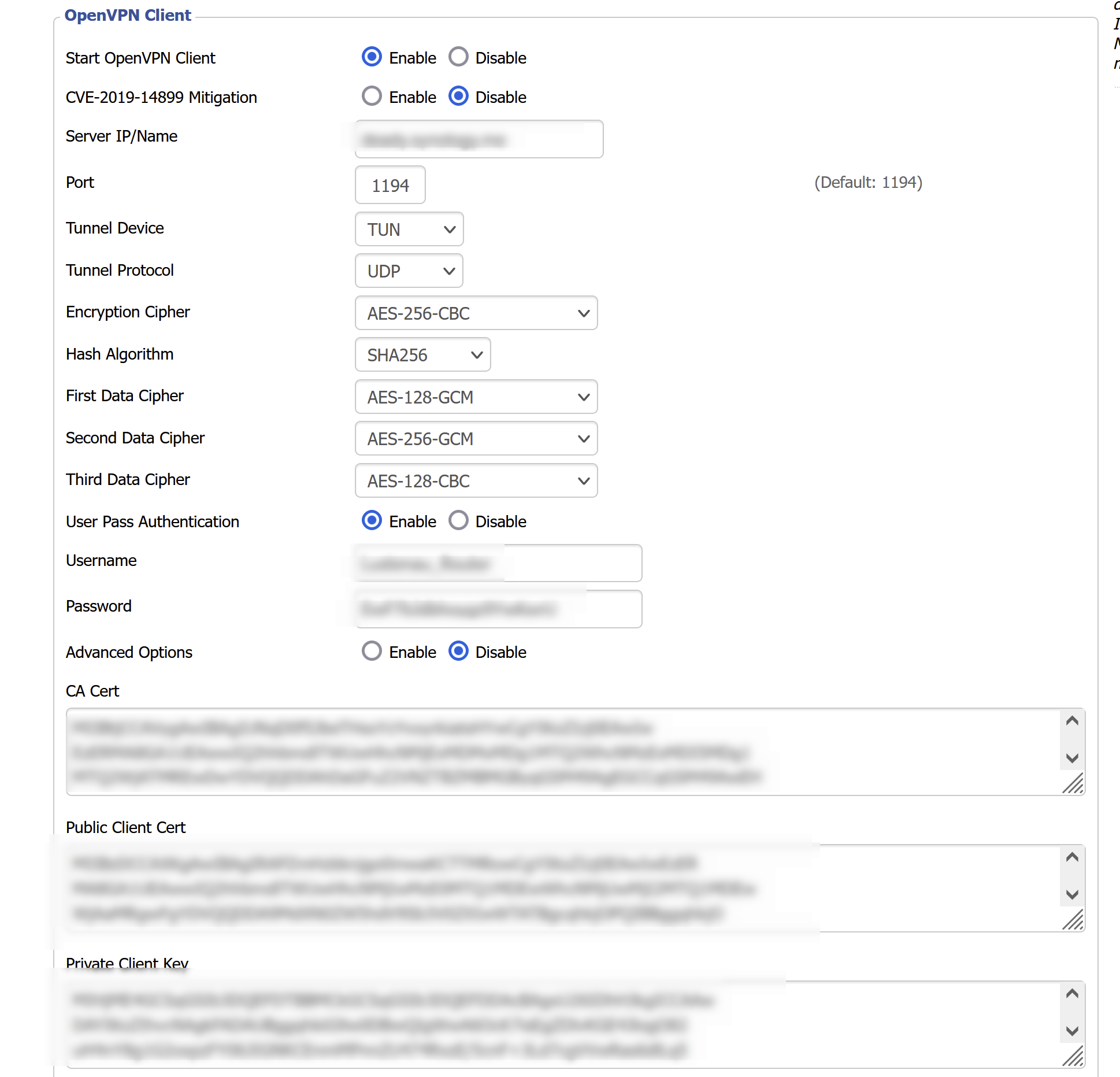
Task: Click Public Client Cert scroll down arrow
Action: point(1072,894)
